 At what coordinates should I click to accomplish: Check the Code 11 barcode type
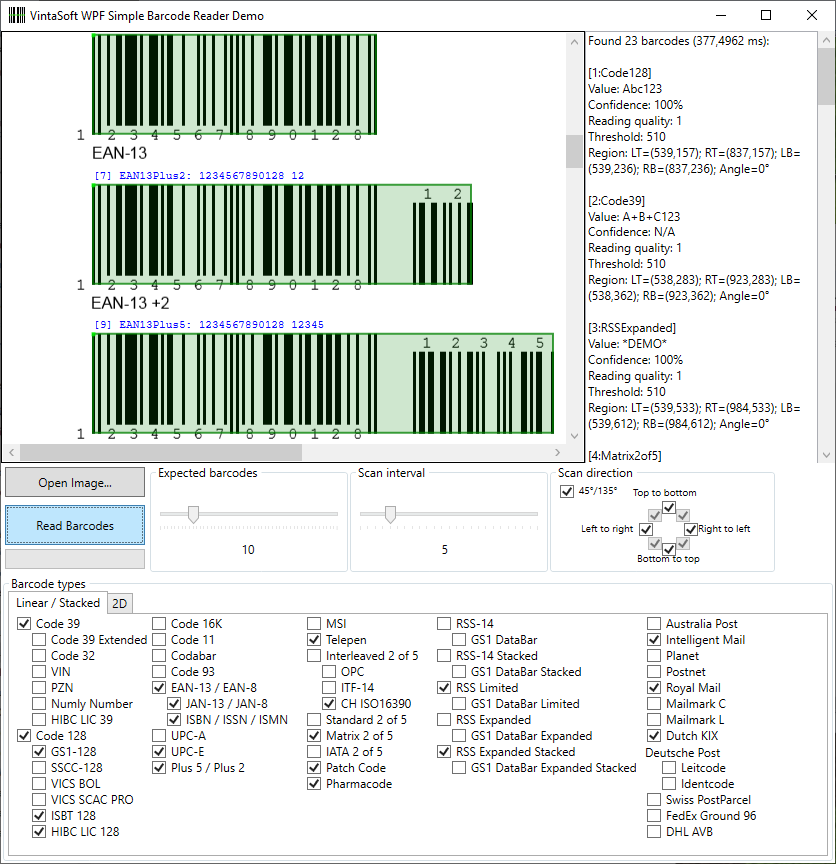[x=159, y=639]
